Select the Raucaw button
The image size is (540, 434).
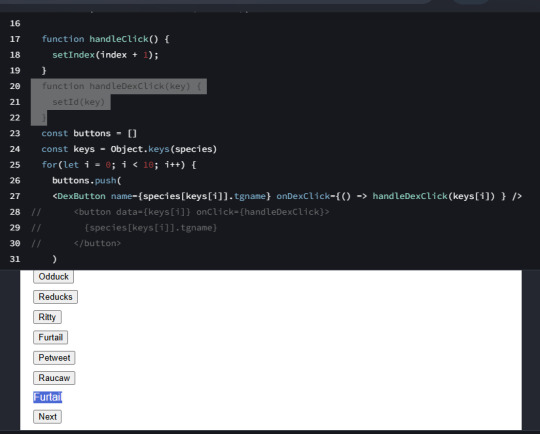pos(54,378)
